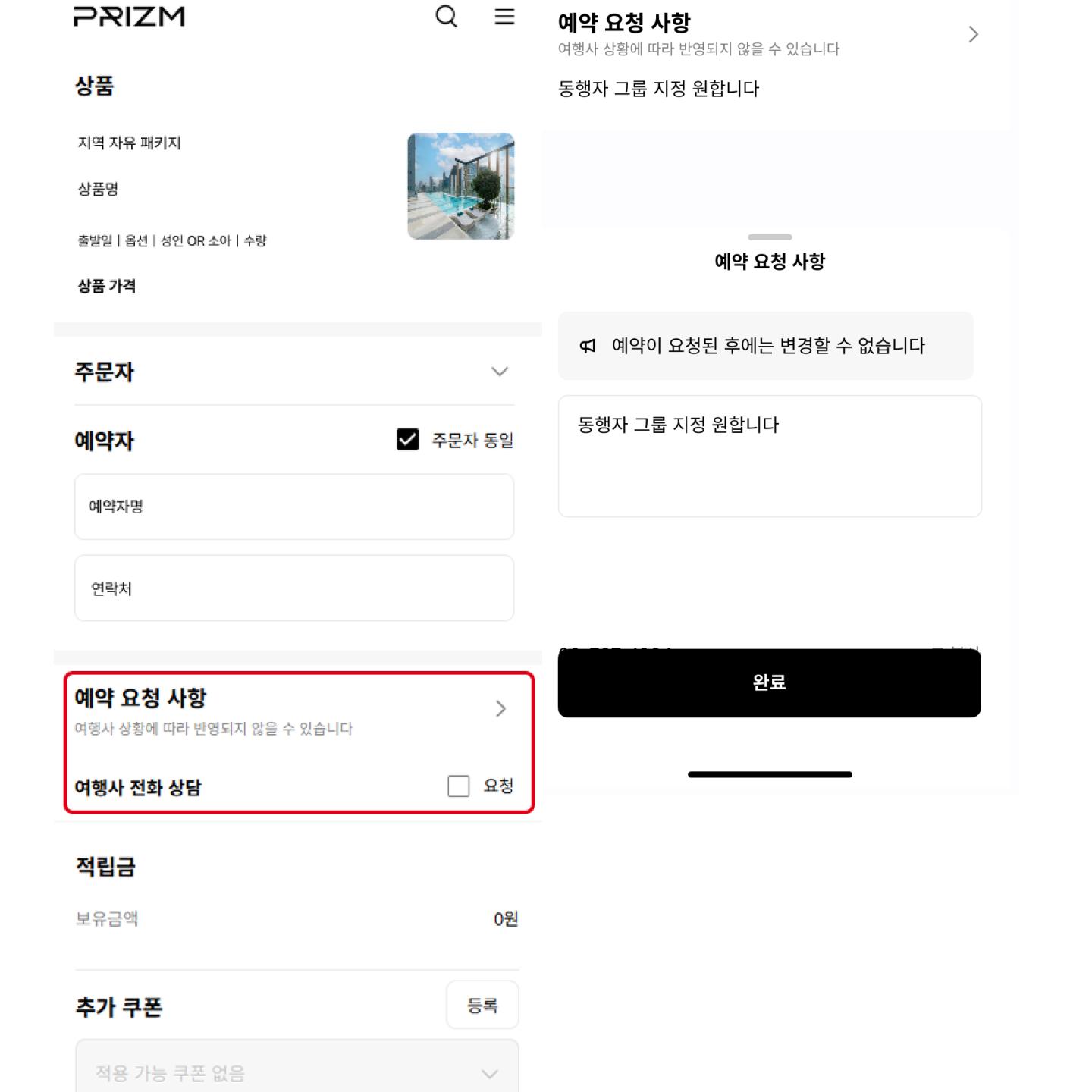Grab the bottom sheet drag handle
The width and height of the screenshot is (1092, 1092).
tap(770, 237)
